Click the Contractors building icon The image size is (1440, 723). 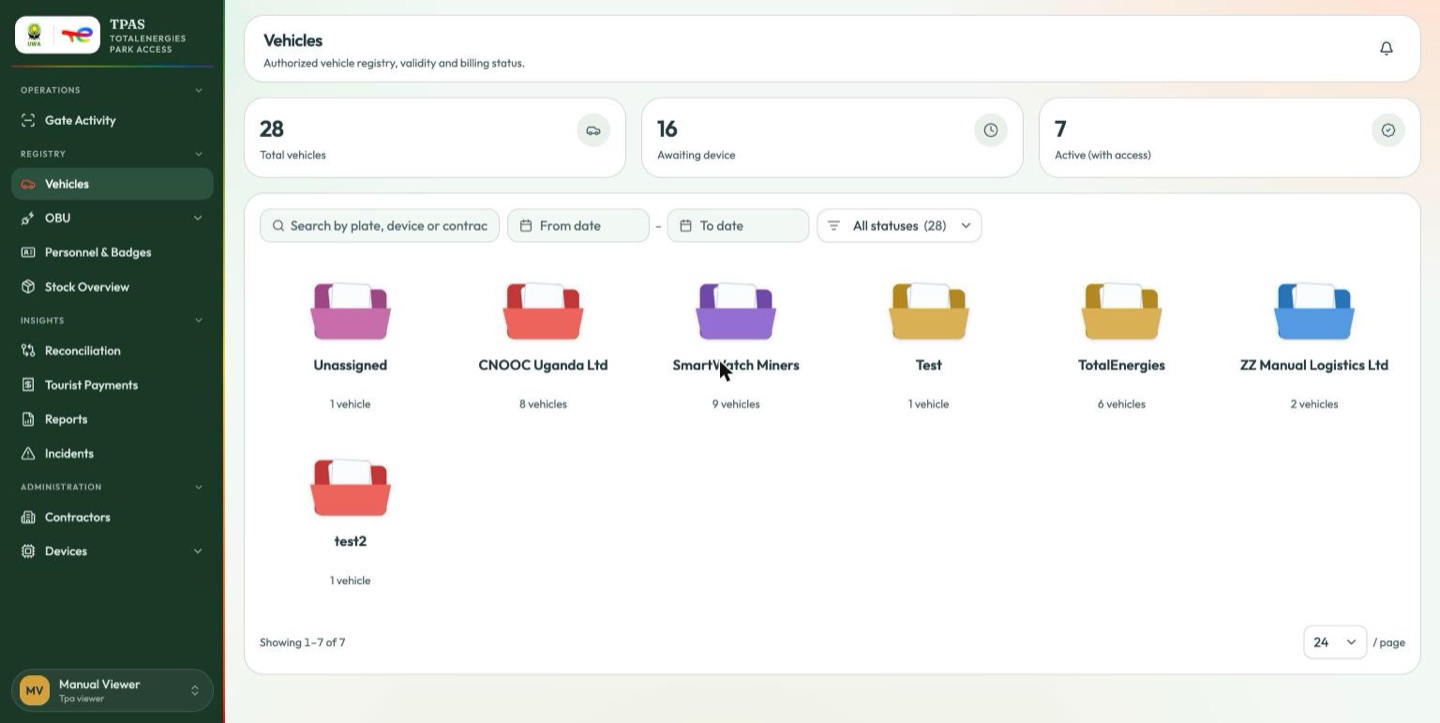tap(28, 518)
